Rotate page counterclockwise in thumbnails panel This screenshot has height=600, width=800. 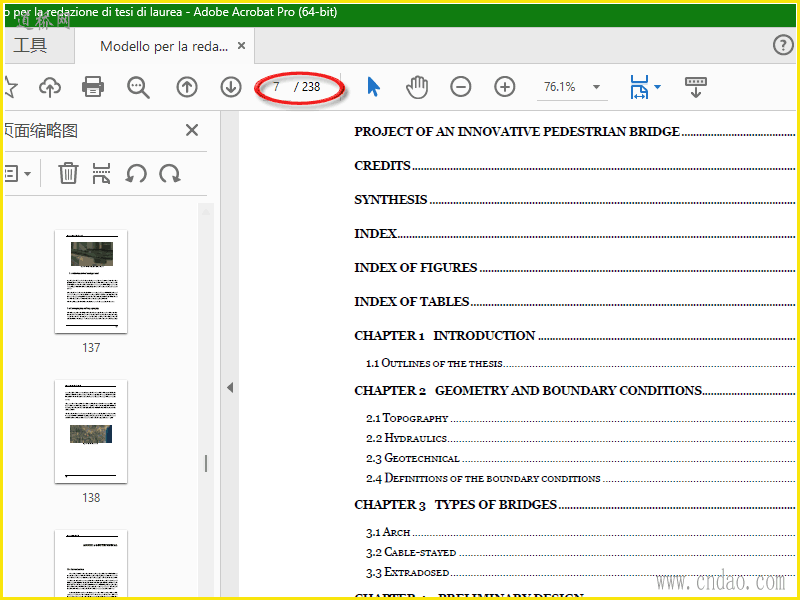click(136, 174)
